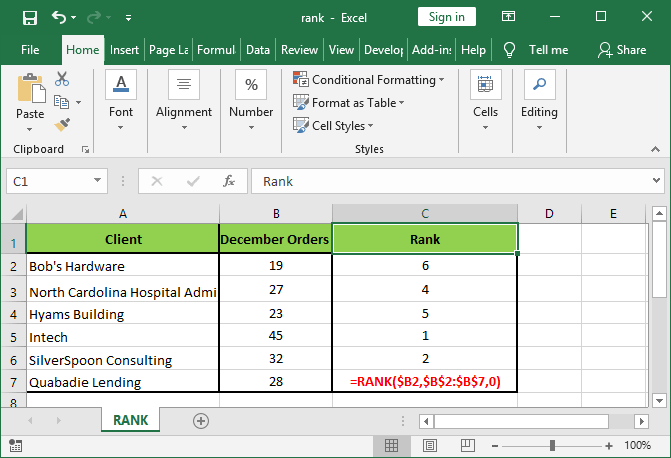Open the Data tab
The height and width of the screenshot is (458, 671).
[258, 50]
